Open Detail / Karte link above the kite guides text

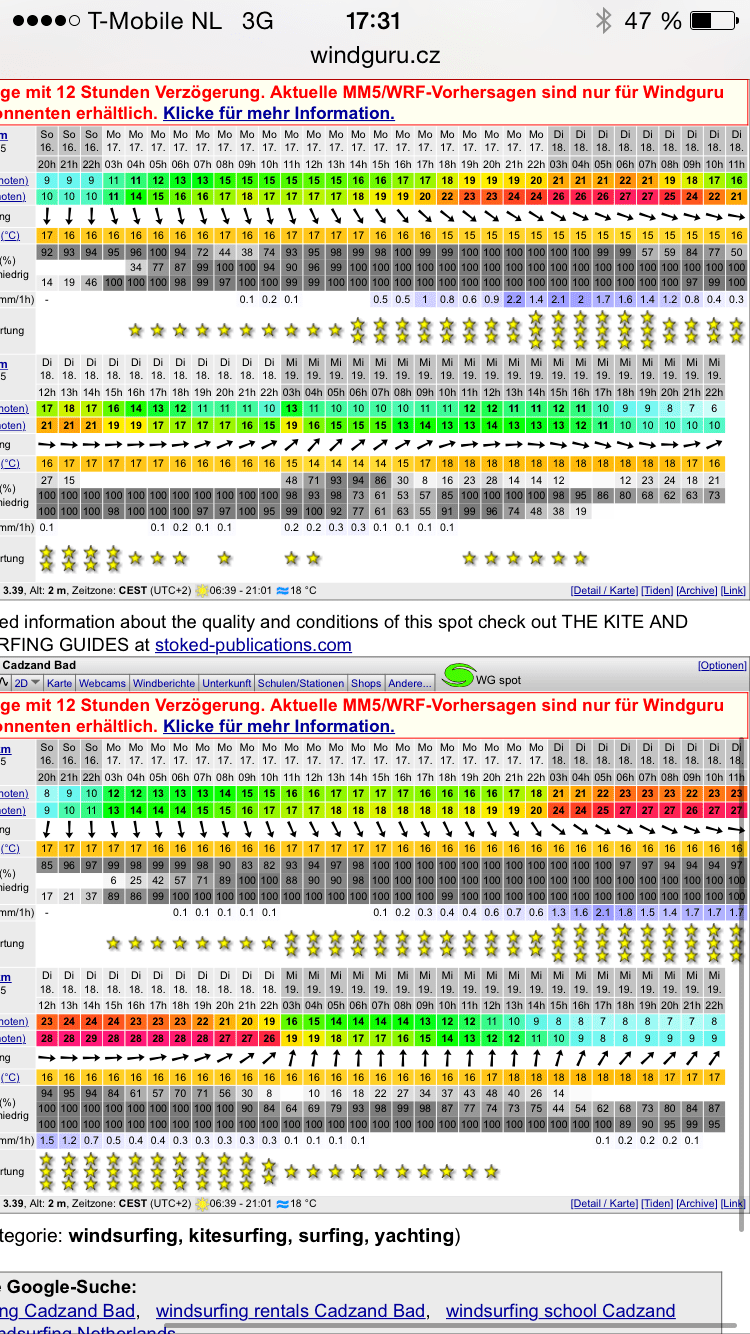point(603,591)
